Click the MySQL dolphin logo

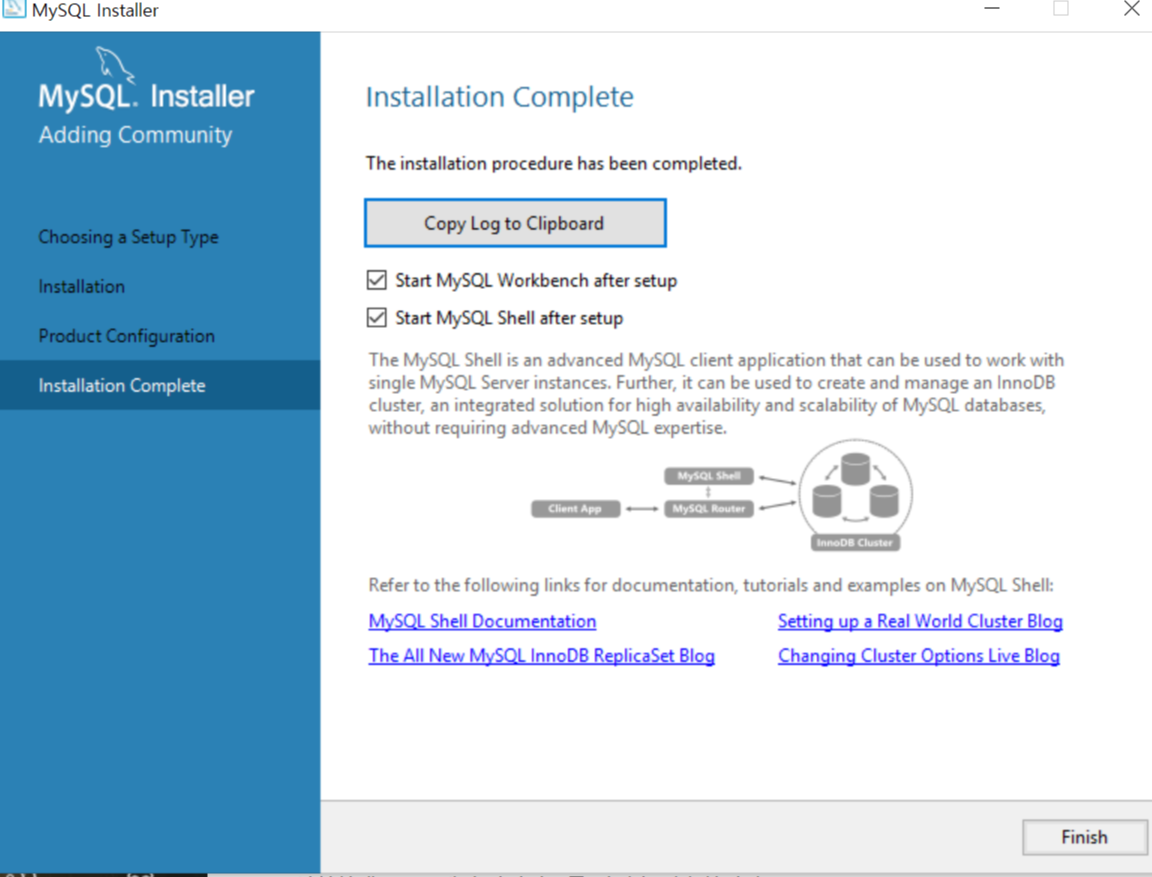tap(115, 65)
